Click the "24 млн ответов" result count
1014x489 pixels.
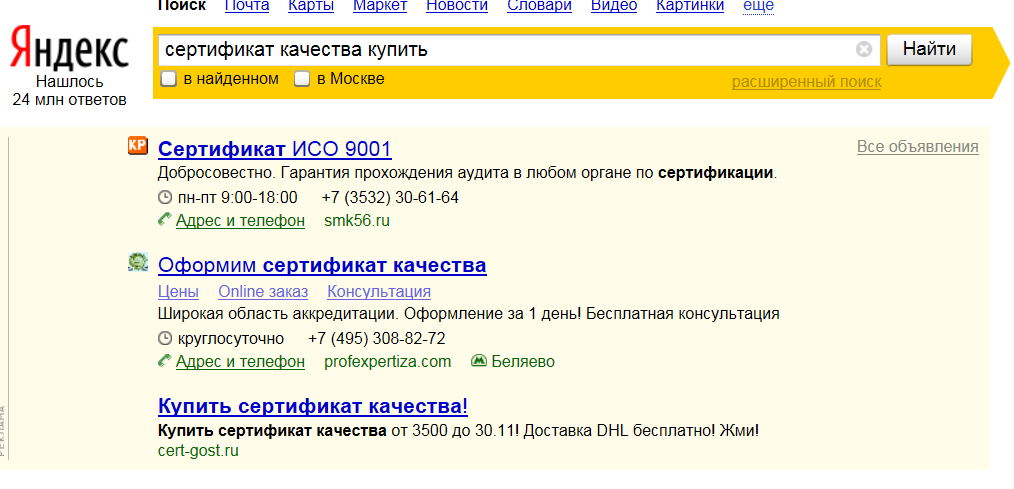69,100
